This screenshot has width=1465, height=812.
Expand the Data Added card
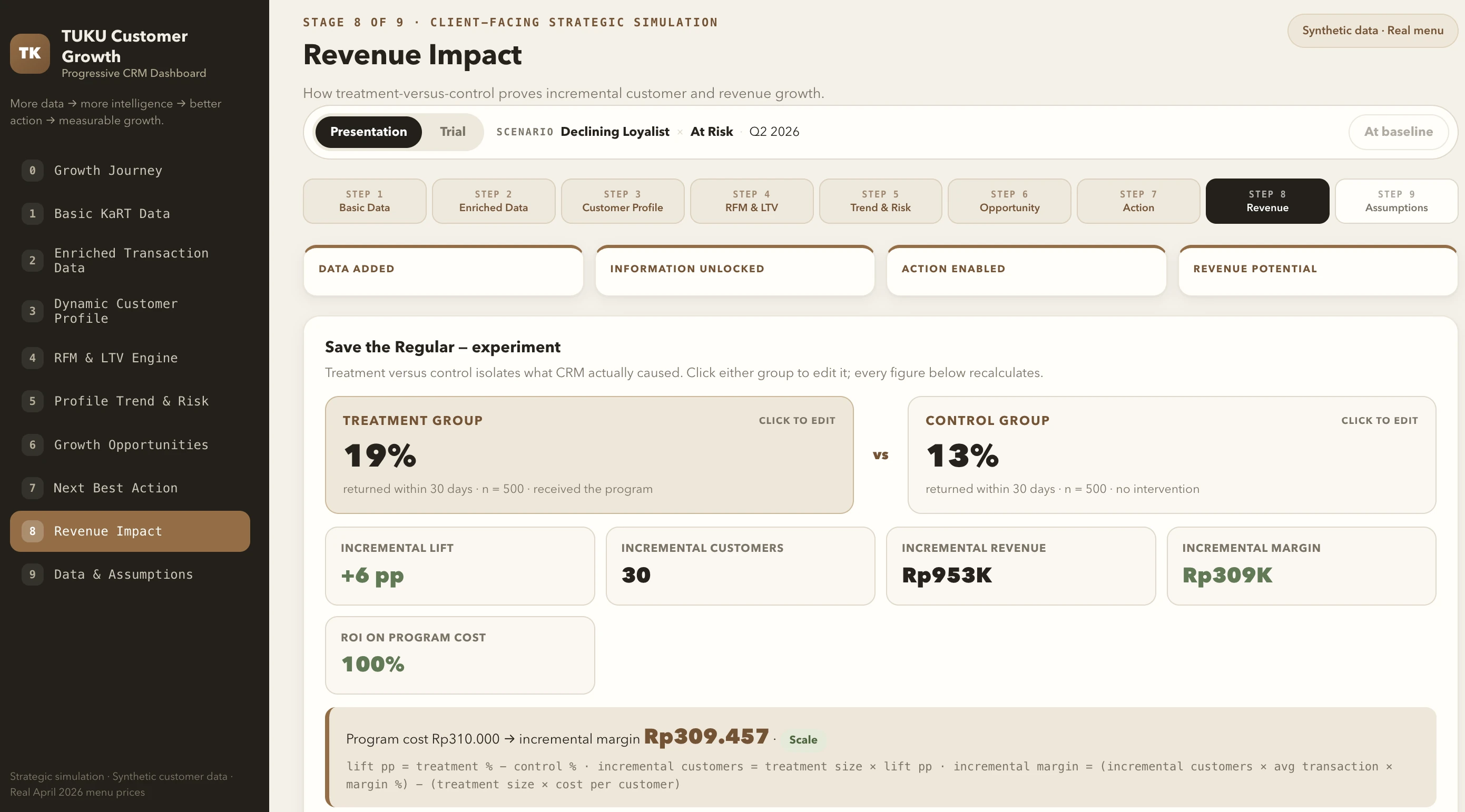pos(444,271)
